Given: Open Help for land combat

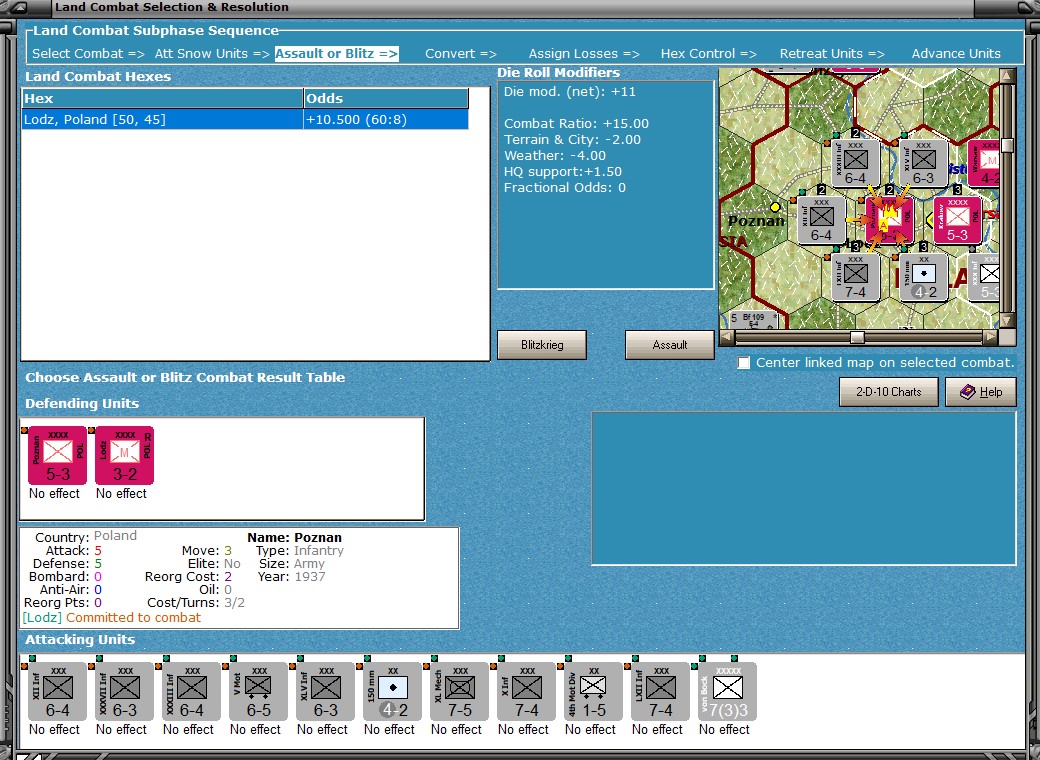Looking at the screenshot, I should click(x=980, y=392).
